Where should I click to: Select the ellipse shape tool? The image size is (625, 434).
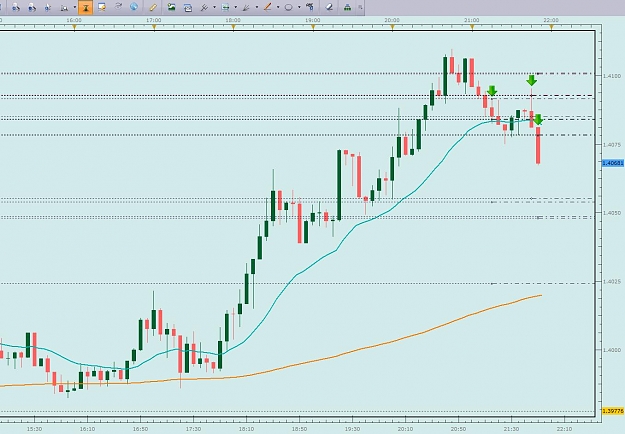point(289,7)
